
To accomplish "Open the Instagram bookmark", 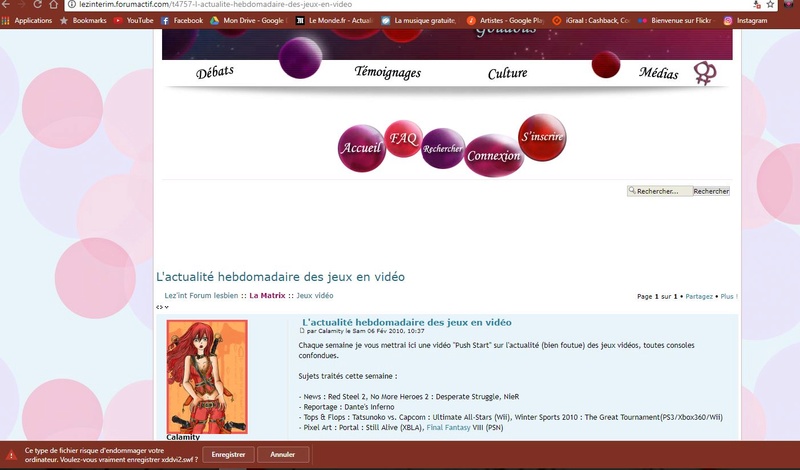I will [x=745, y=20].
